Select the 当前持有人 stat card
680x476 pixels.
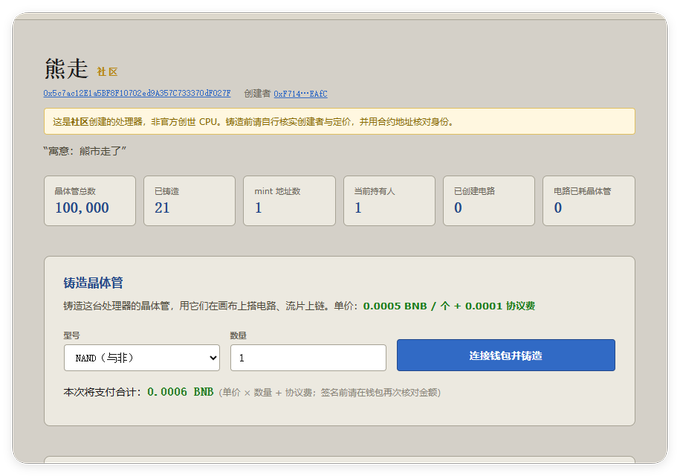pyautogui.click(x=389, y=200)
